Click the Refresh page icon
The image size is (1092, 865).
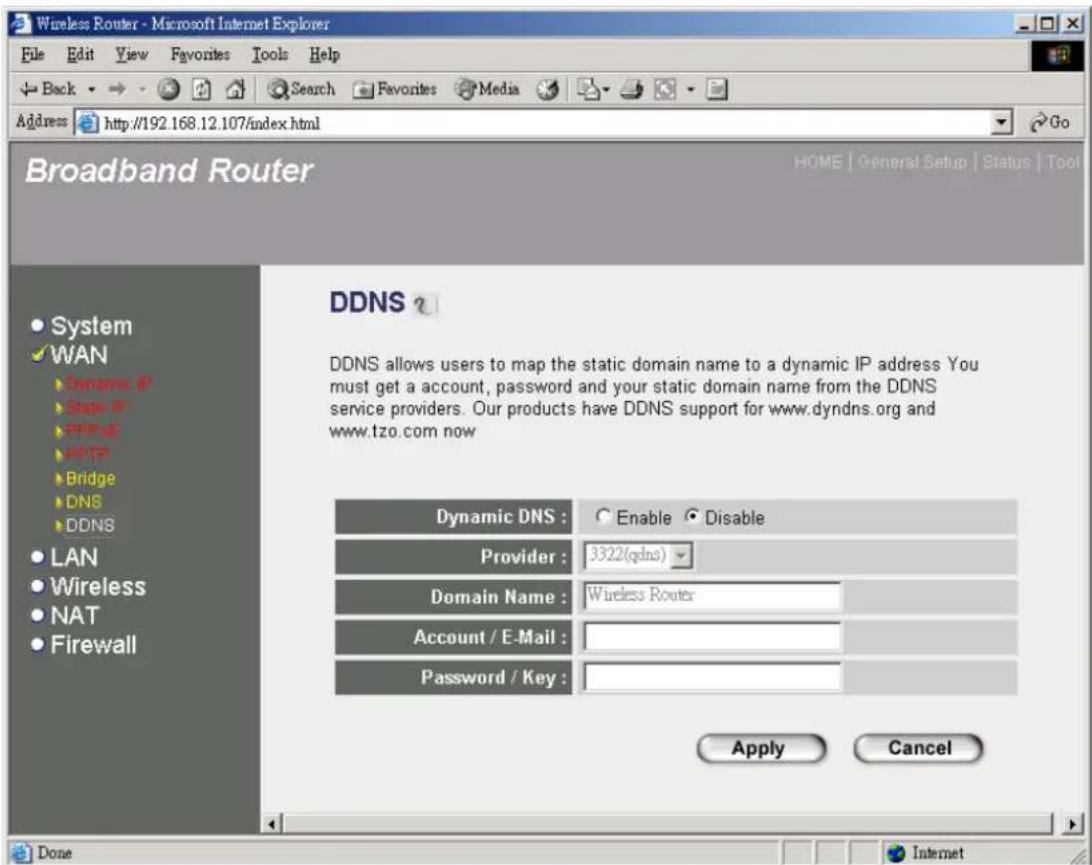click(x=202, y=89)
